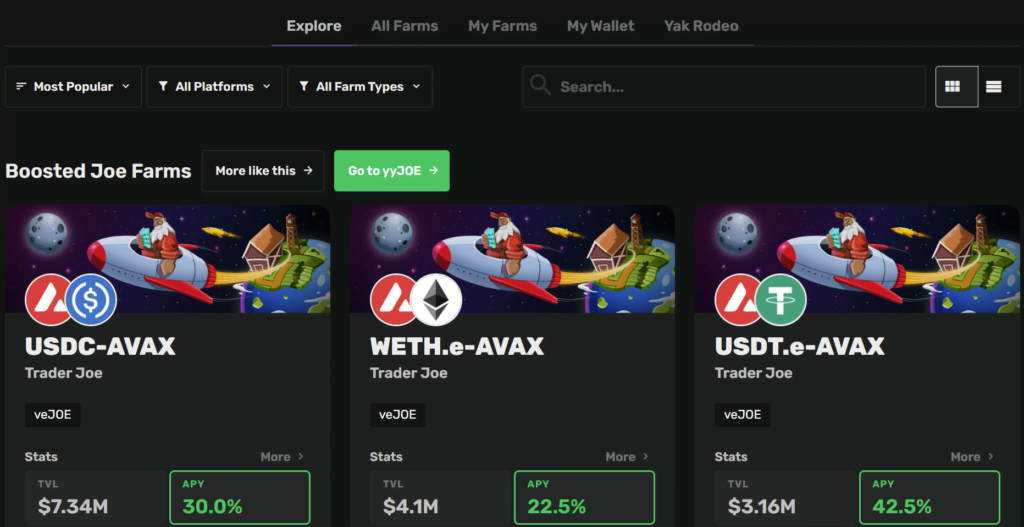This screenshot has width=1024, height=527.
Task: Click the Ethereum token icon
Action: click(x=437, y=299)
